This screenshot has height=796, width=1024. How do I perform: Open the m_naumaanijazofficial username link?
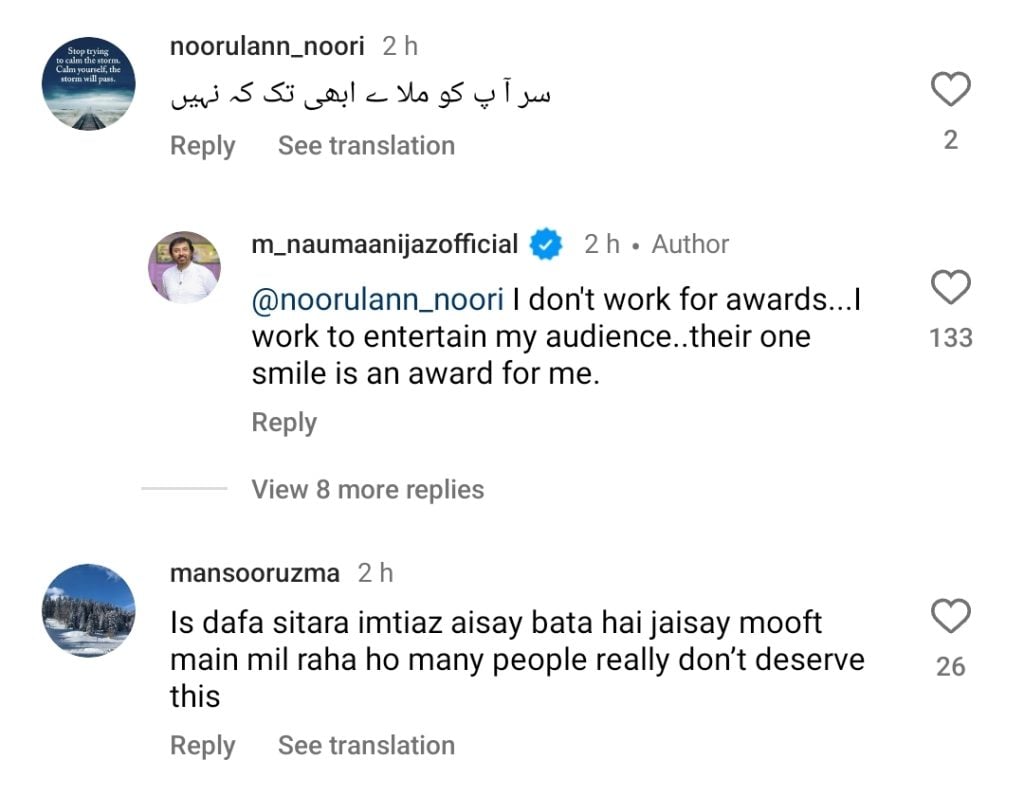[x=385, y=245]
